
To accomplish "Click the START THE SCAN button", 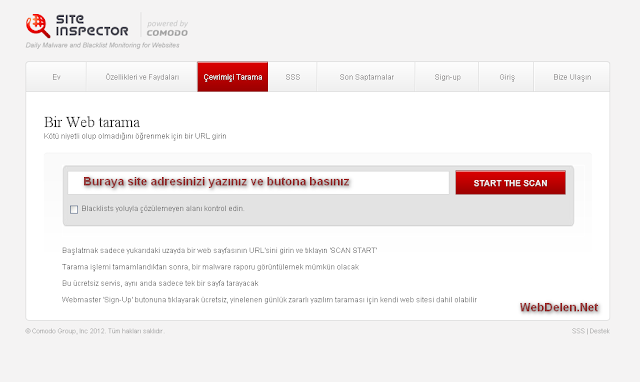I will 511,182.
